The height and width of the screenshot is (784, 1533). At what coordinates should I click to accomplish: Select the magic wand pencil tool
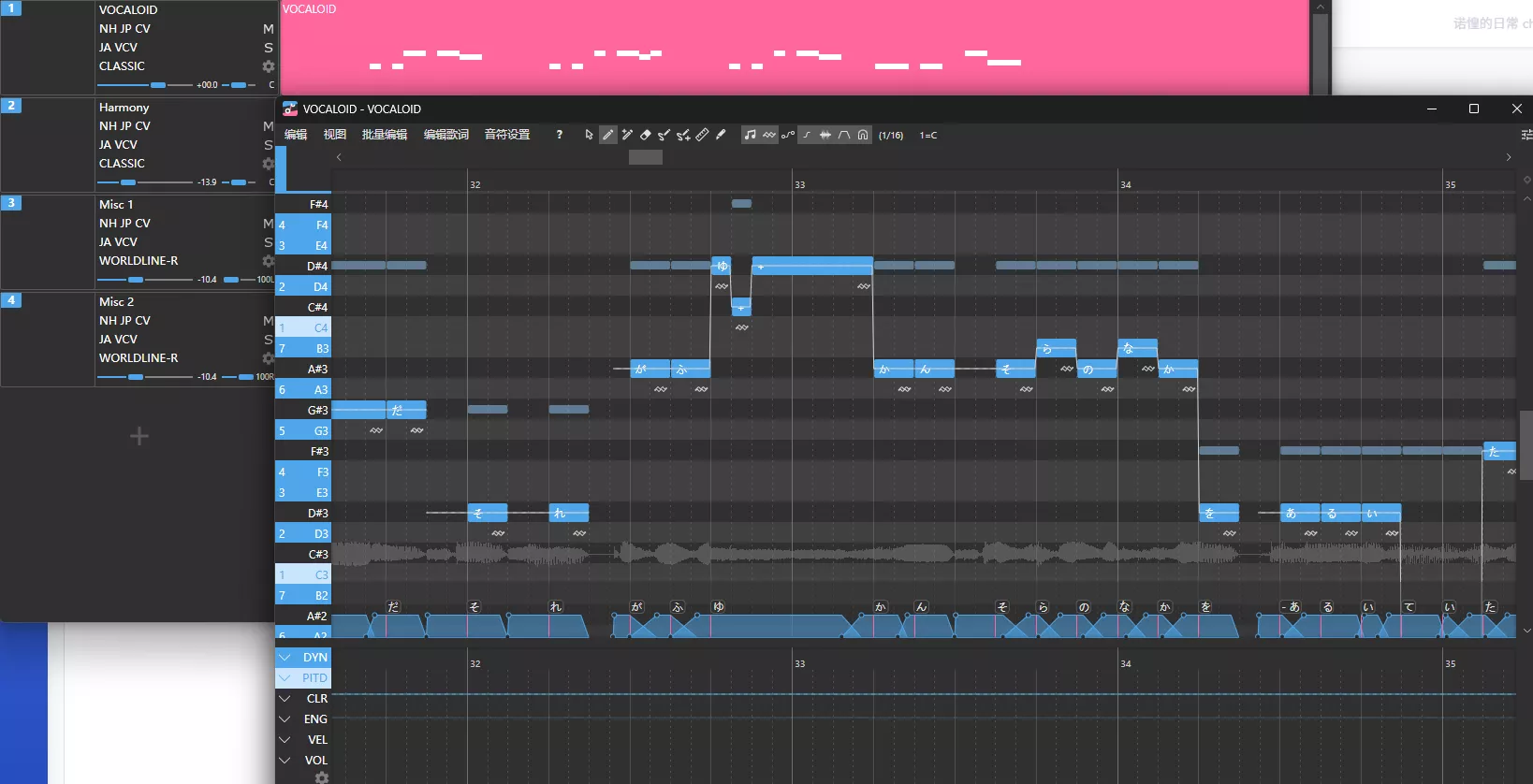point(627,135)
